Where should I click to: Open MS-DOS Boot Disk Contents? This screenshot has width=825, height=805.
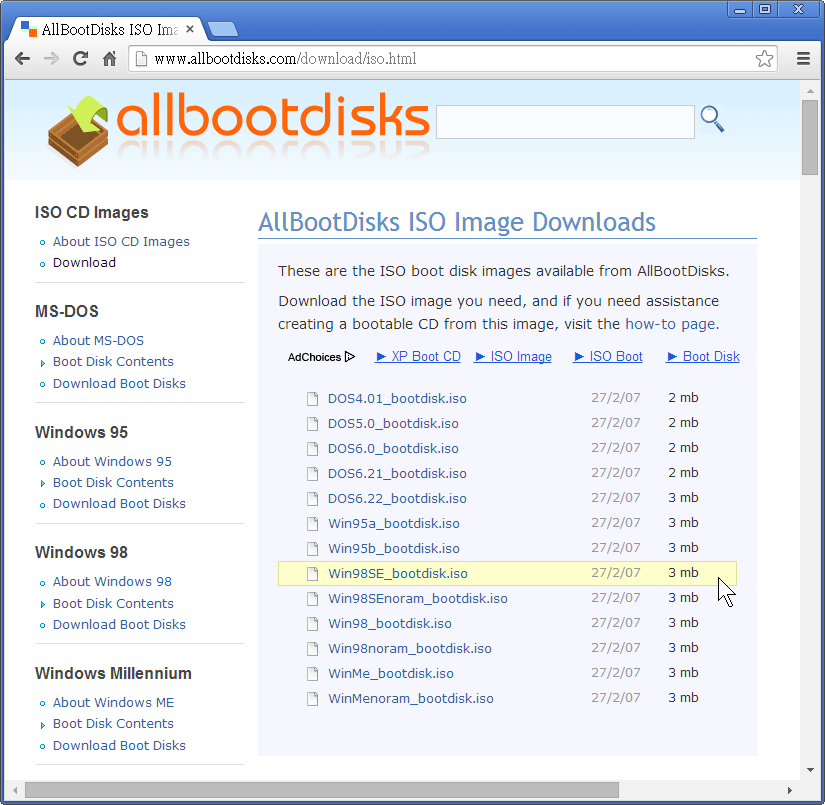113,361
